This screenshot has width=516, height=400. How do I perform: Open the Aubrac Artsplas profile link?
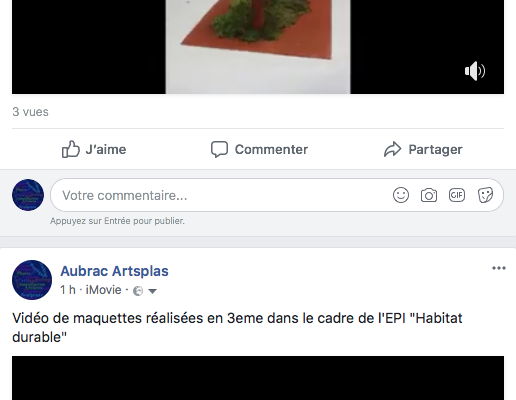click(114, 271)
